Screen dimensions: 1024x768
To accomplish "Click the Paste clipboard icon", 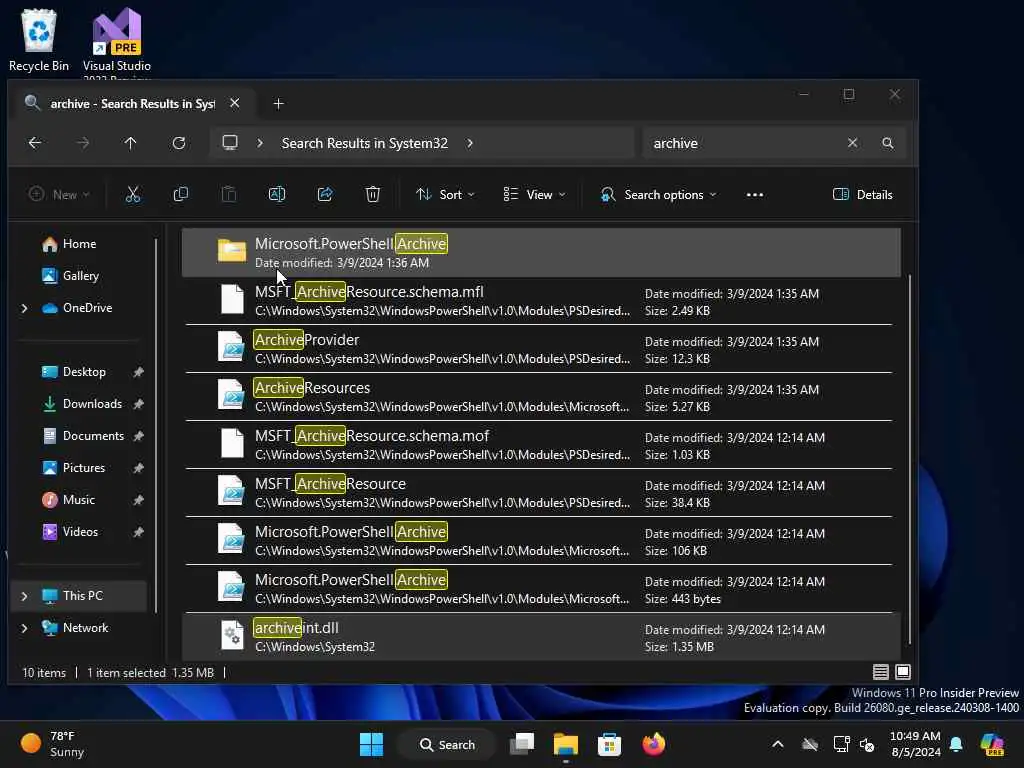I will pos(229,195).
